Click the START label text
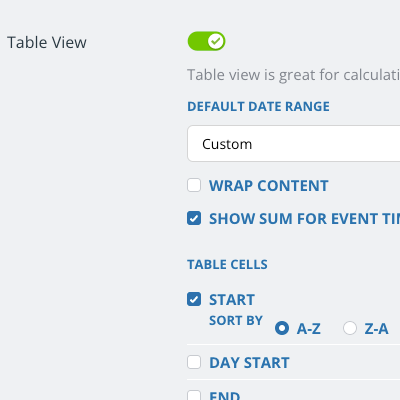This screenshot has height=400, width=400. (232, 300)
